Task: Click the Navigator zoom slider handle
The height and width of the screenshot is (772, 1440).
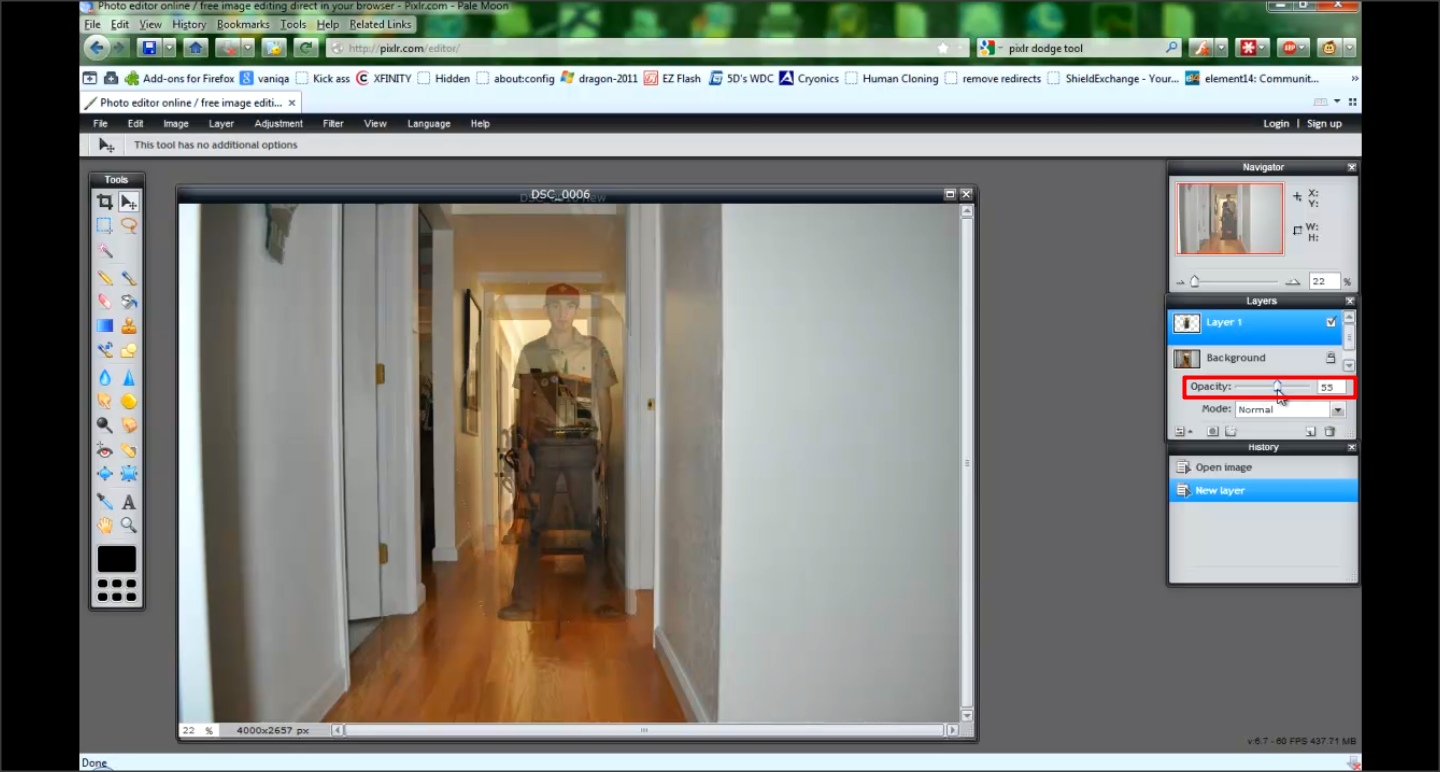Action: pos(1194,282)
